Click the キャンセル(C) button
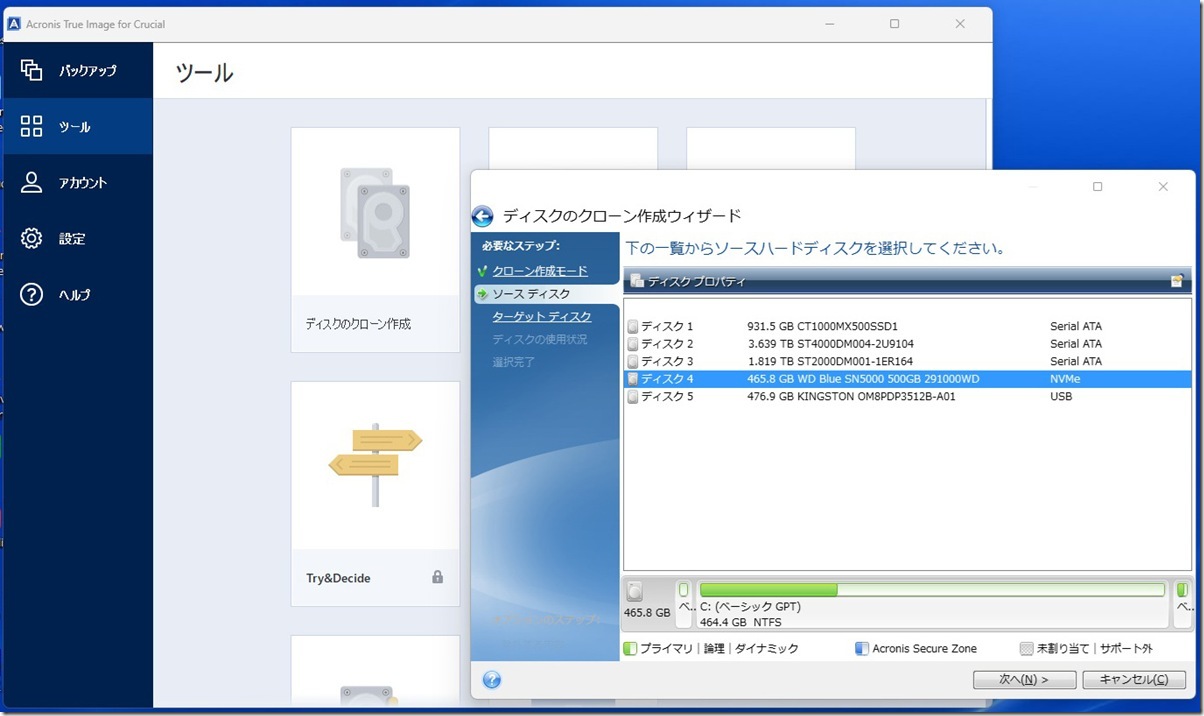Image resolution: width=1204 pixels, height=716 pixels. tap(1133, 679)
